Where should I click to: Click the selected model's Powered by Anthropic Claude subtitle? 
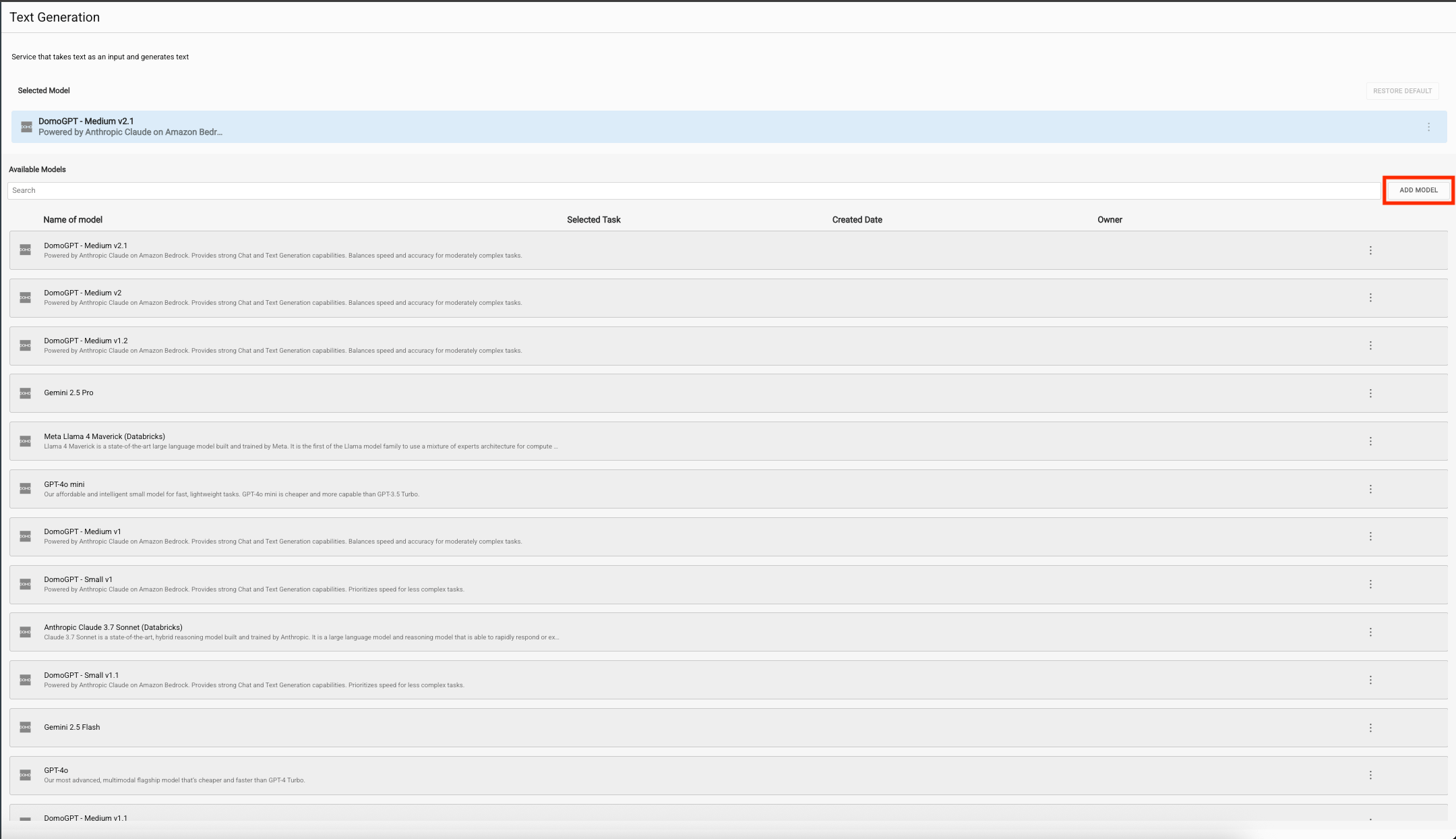pos(130,132)
